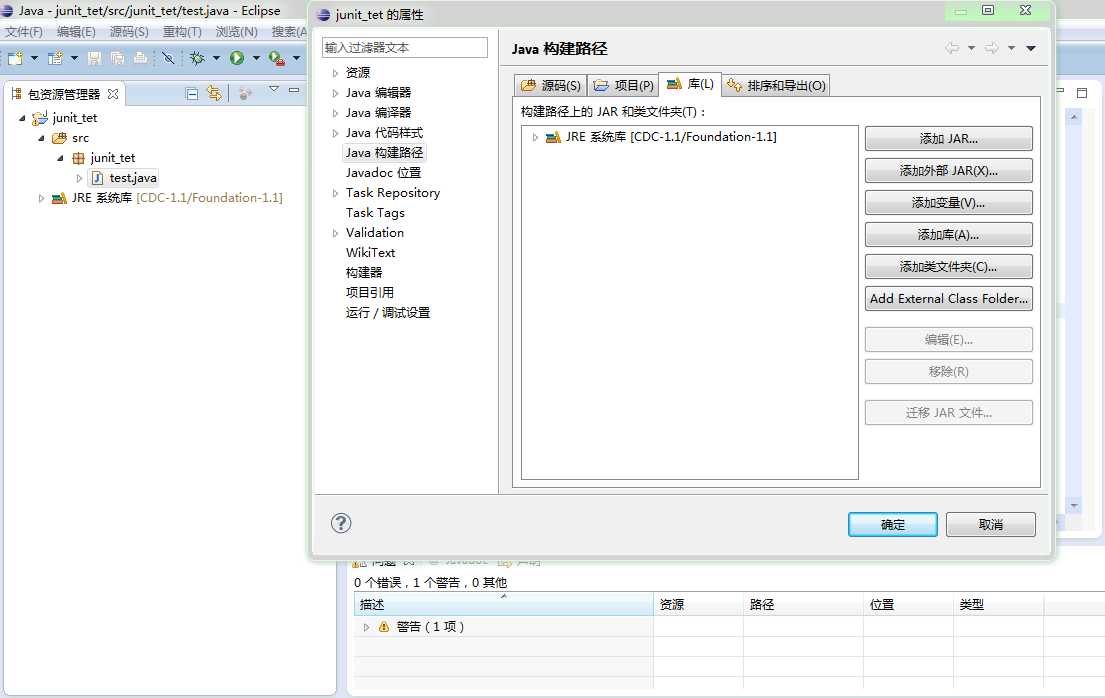Confirm the dialog with 确定
Viewport: 1105px width, 698px height.
[x=892, y=525]
